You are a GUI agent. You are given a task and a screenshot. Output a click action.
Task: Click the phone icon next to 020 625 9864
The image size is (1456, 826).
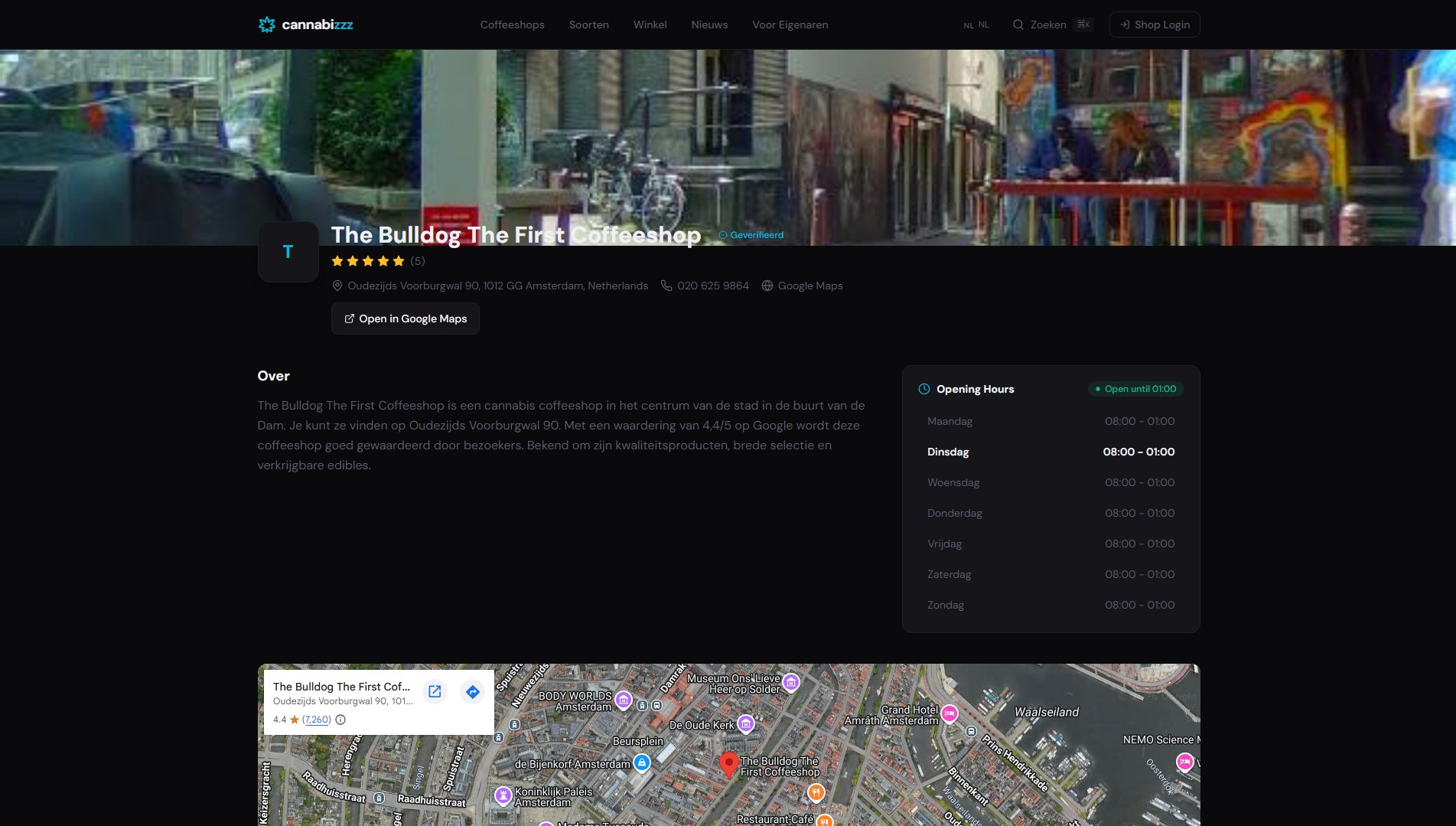click(666, 286)
